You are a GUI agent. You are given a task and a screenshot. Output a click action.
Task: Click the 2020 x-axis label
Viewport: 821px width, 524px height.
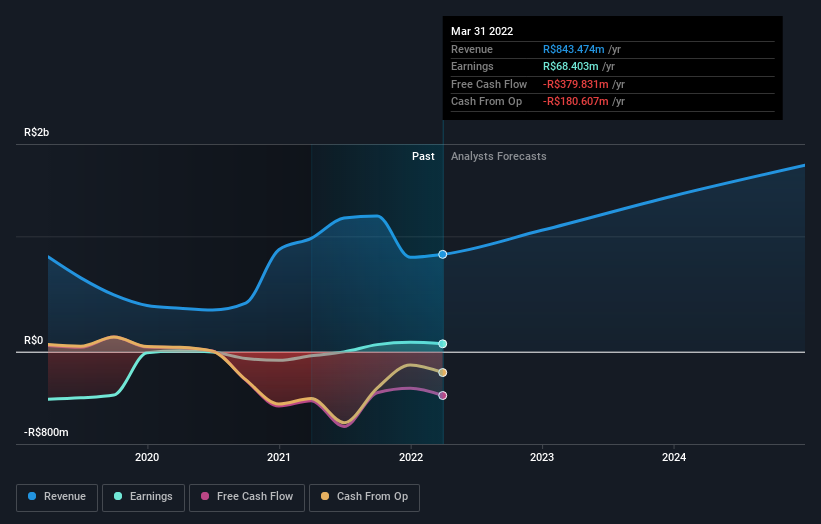click(x=147, y=457)
